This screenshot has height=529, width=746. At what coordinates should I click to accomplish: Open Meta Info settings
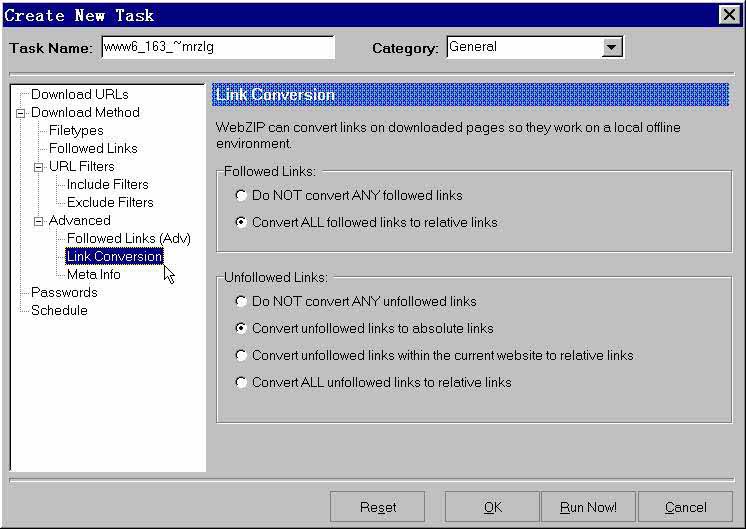click(x=93, y=275)
